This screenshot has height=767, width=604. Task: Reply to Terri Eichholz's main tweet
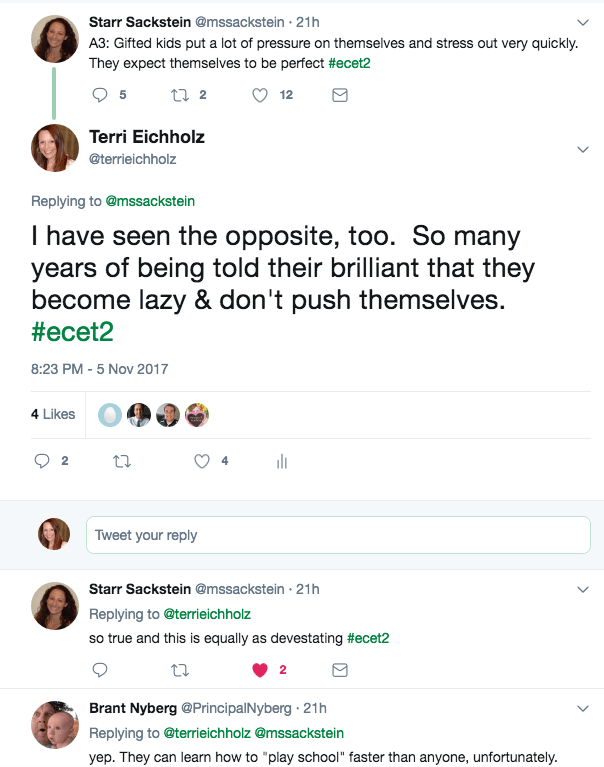click(42, 461)
